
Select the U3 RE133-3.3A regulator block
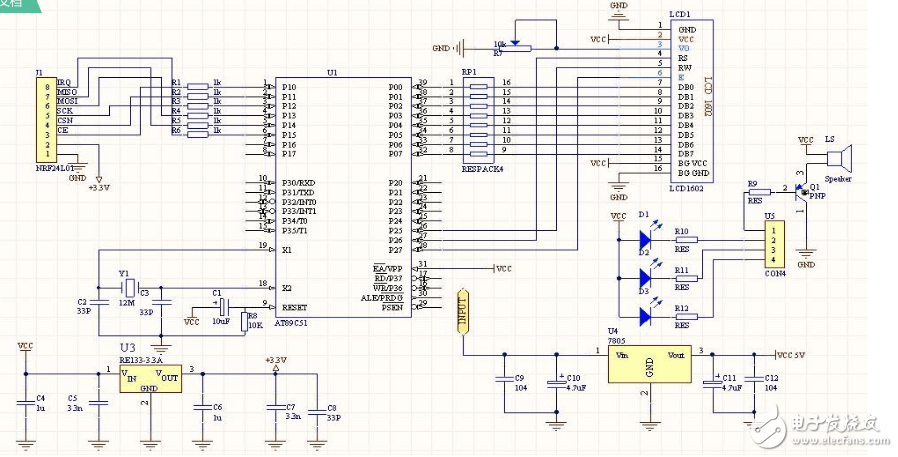(146, 378)
